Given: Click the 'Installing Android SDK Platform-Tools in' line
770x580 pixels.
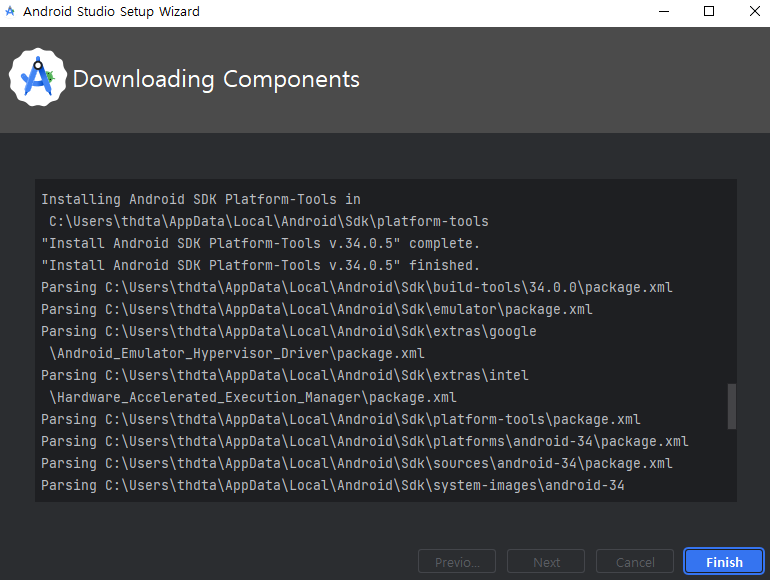Looking at the screenshot, I should tap(201, 199).
